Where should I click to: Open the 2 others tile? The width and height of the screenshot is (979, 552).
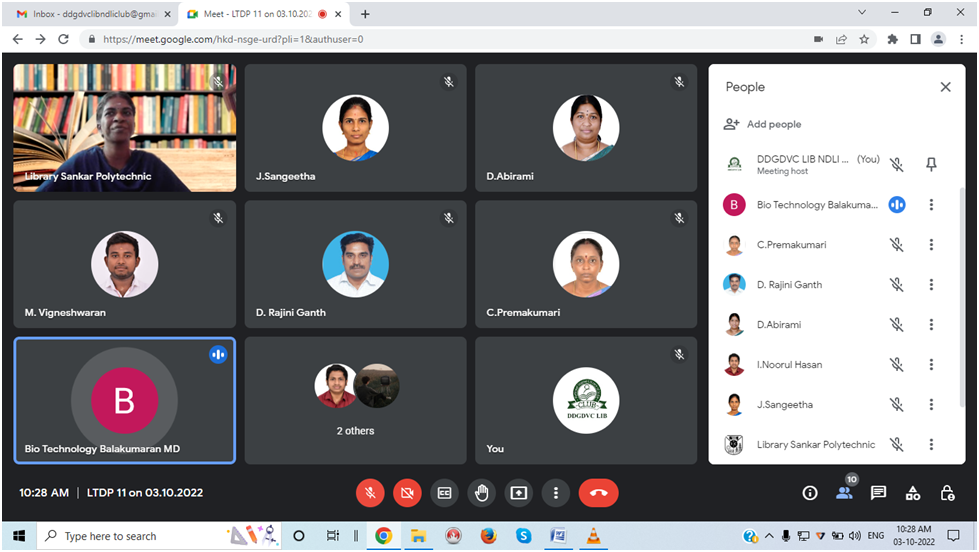click(x=355, y=400)
